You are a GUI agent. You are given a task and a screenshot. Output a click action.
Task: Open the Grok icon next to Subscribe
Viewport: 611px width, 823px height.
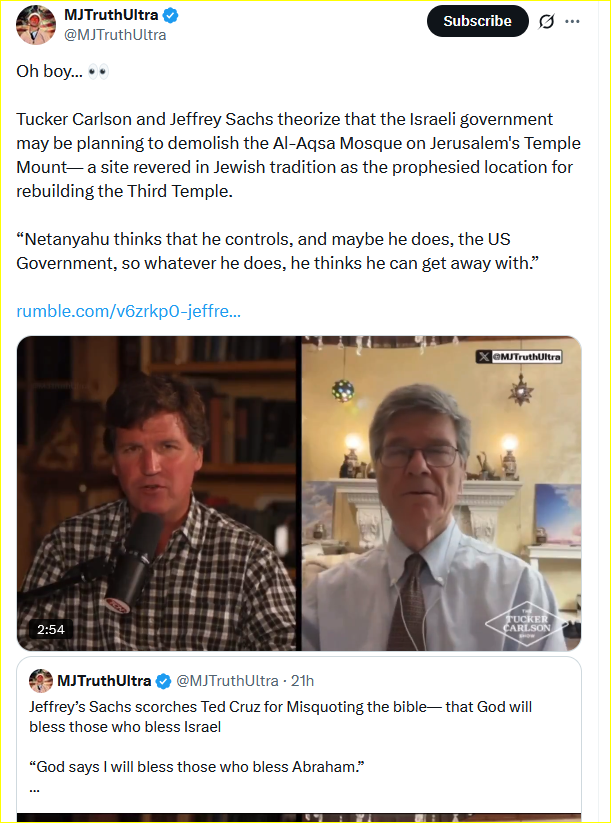pos(546,21)
